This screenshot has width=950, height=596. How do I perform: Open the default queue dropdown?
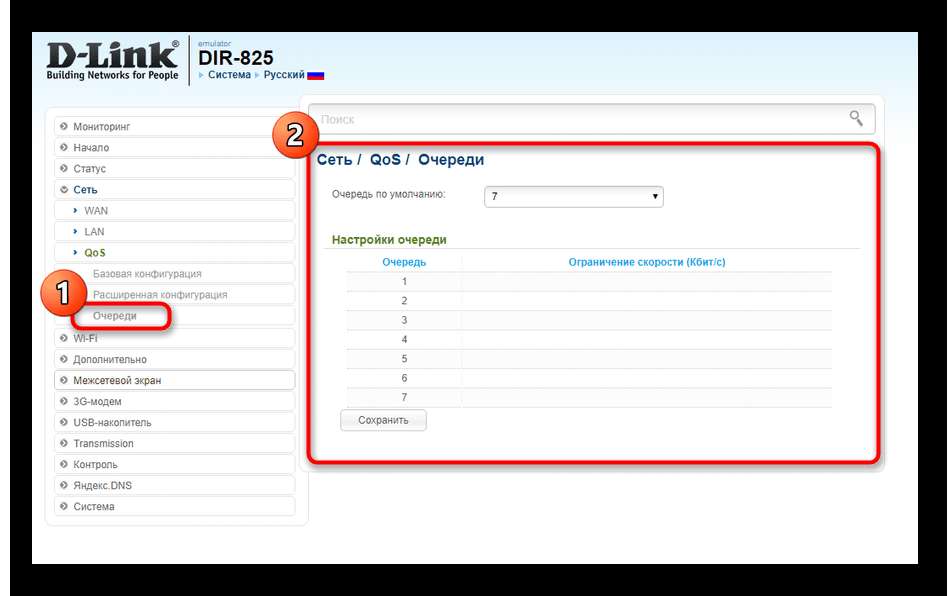574,196
